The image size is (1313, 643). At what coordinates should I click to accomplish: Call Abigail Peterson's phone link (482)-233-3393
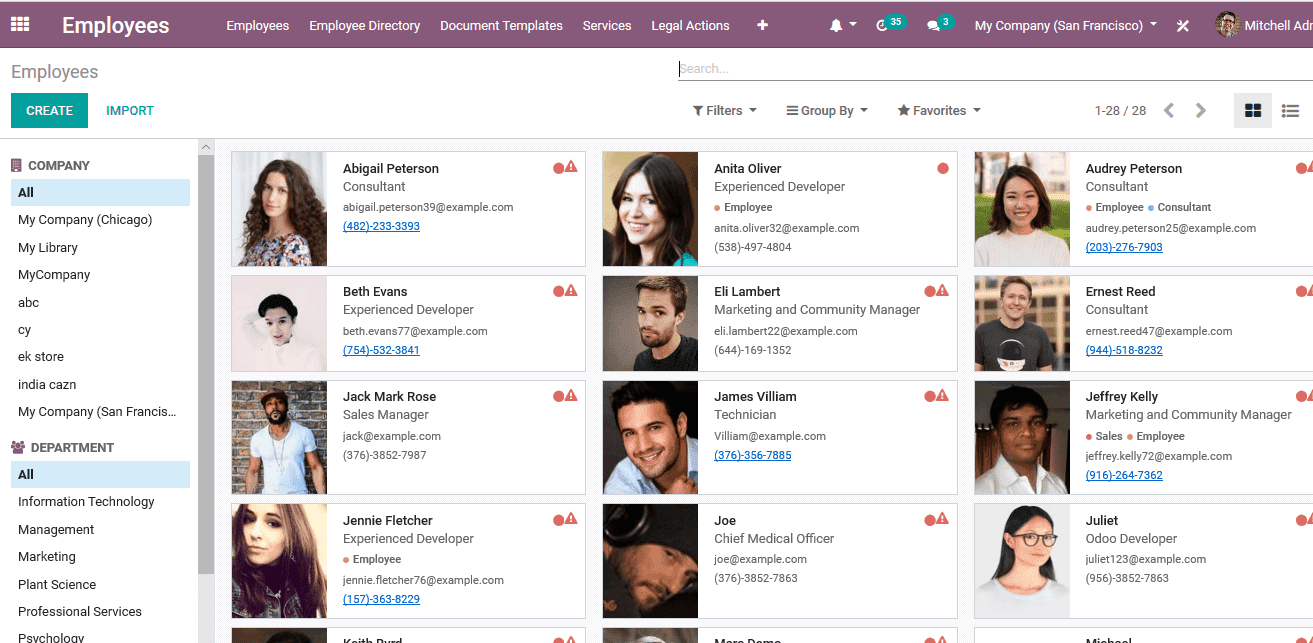[381, 226]
